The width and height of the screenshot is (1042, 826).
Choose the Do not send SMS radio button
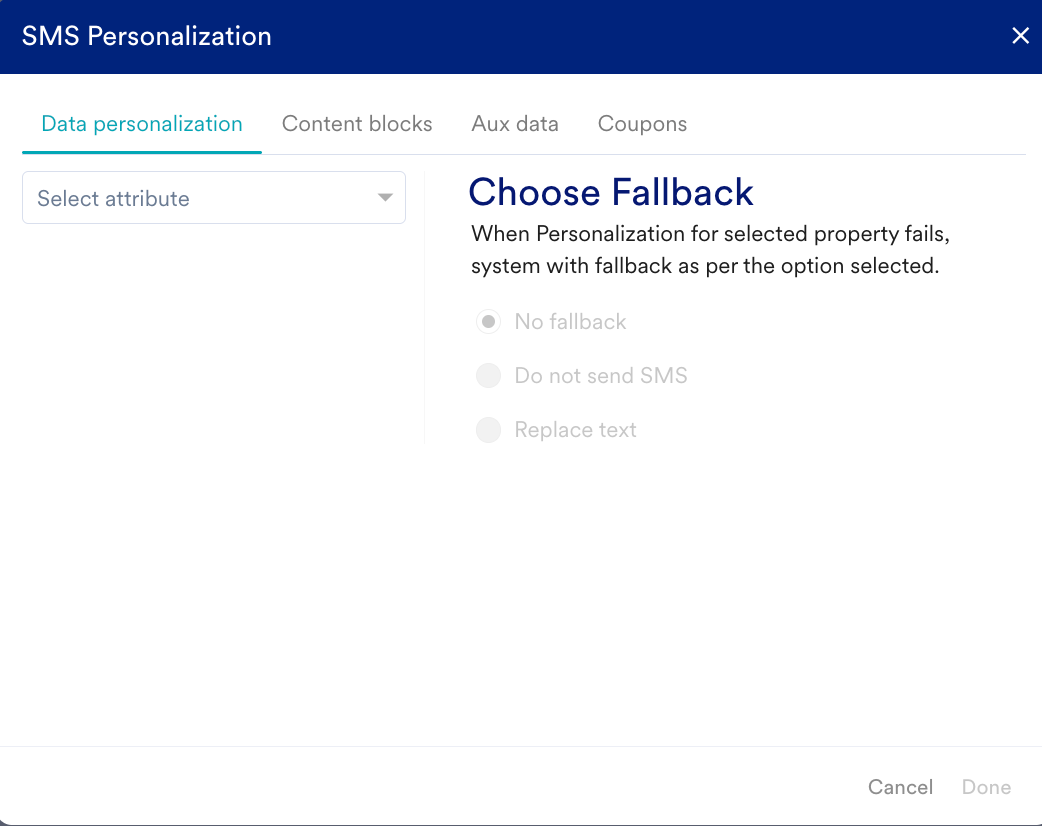click(488, 376)
